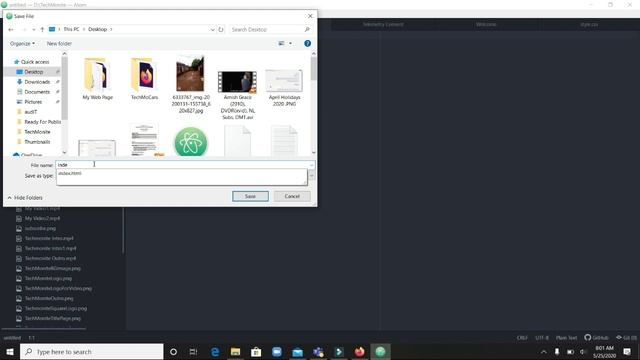Select Pictures in navigation pane
This screenshot has width=640, height=360.
[33, 102]
